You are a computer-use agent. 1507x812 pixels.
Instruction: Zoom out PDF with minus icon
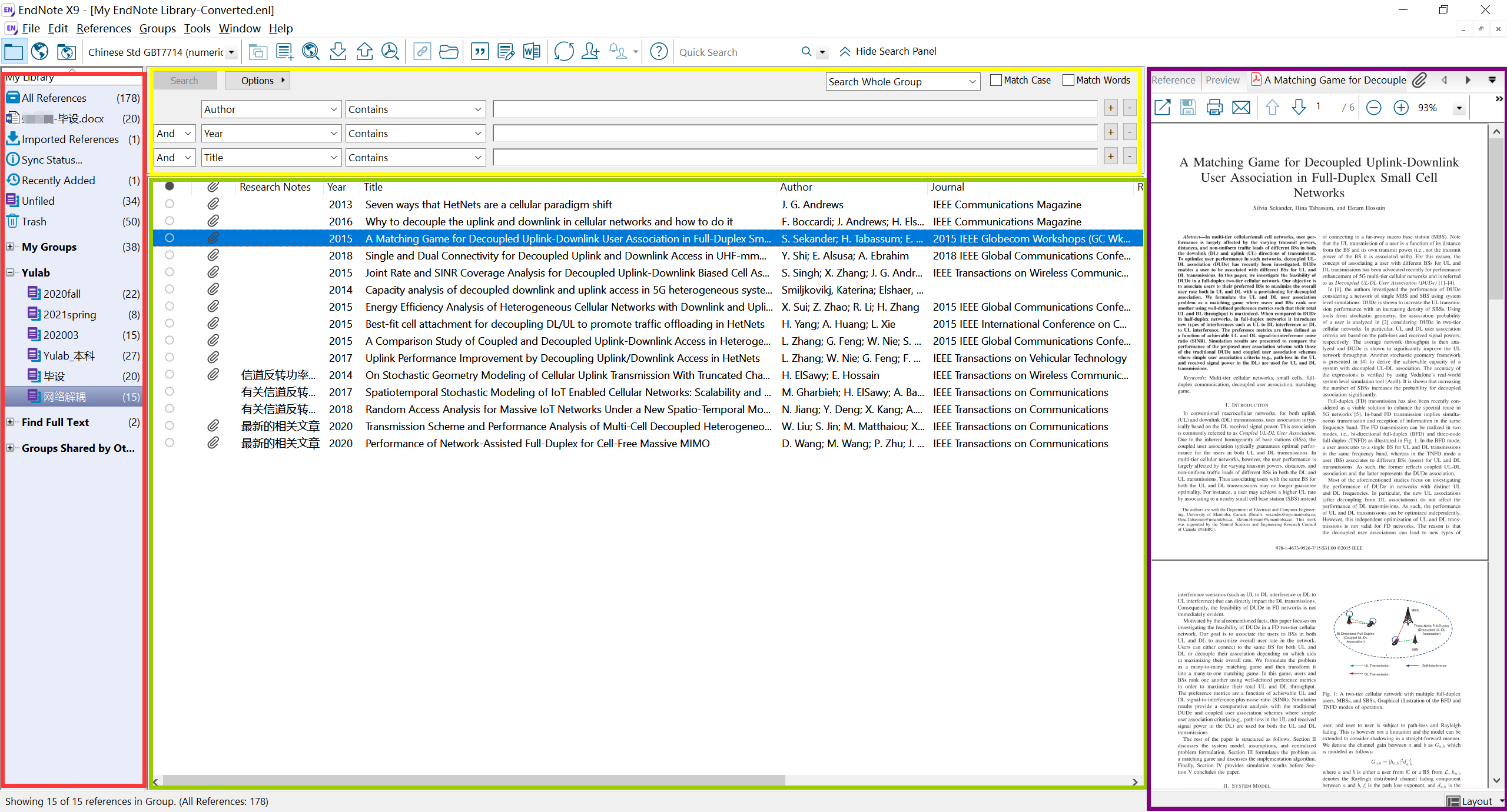(1374, 108)
